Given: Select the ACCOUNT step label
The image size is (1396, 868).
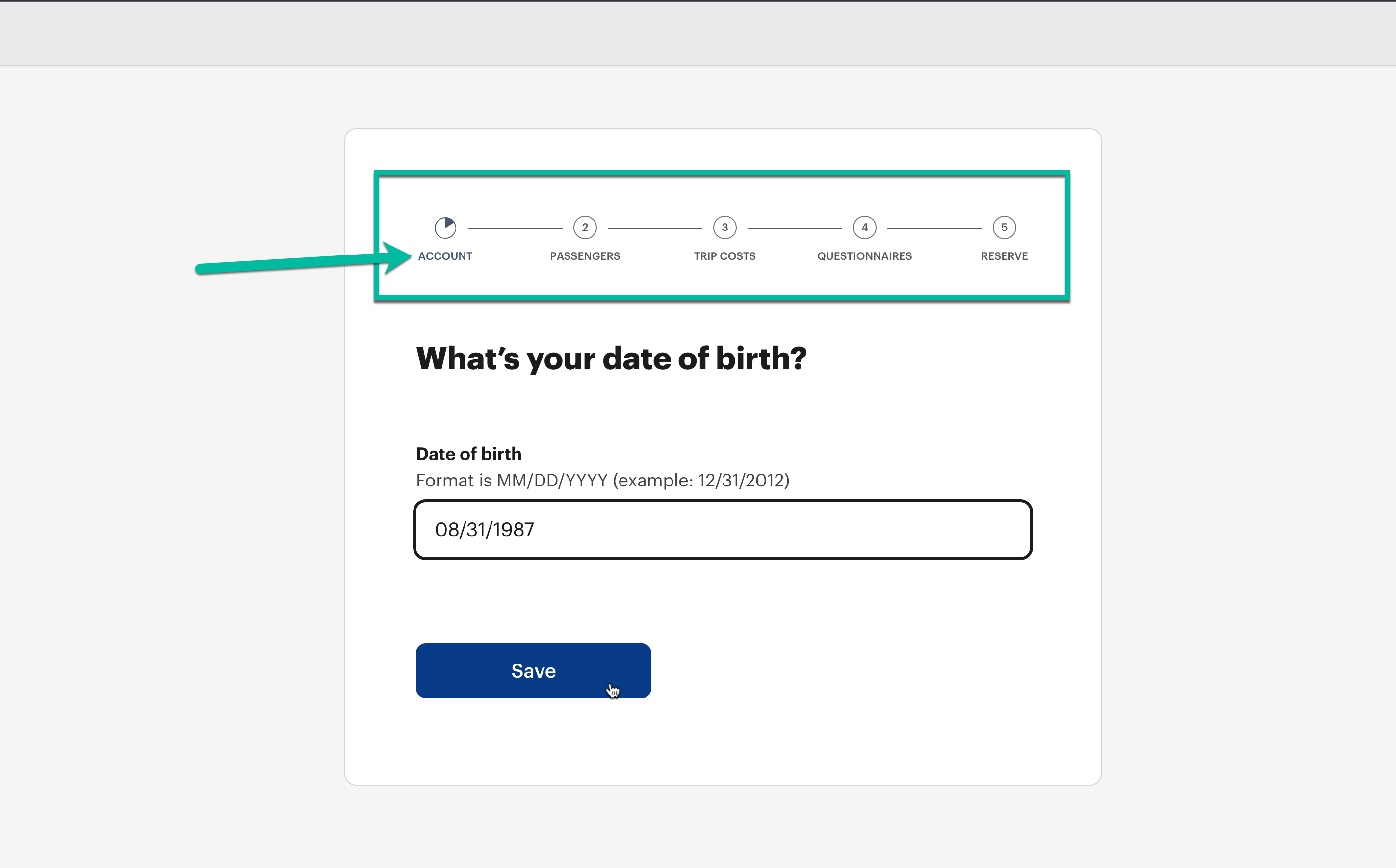Looking at the screenshot, I should tap(445, 256).
